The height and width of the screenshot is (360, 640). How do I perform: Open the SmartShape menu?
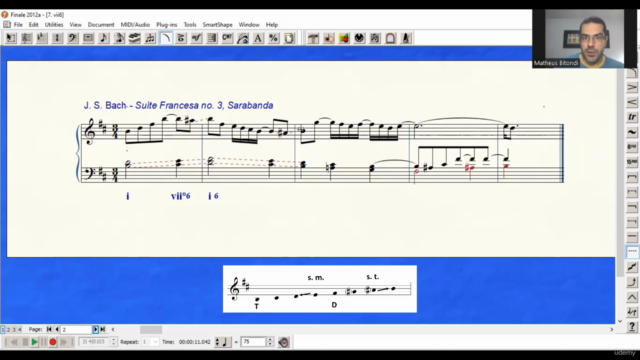pyautogui.click(x=218, y=25)
